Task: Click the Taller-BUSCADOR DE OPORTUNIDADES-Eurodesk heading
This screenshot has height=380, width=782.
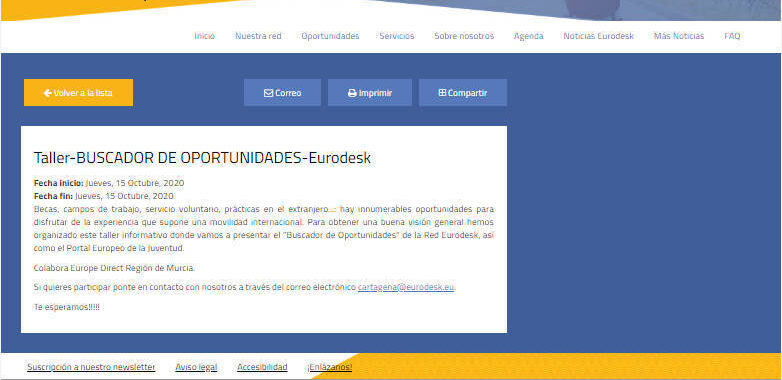Action: pos(202,158)
